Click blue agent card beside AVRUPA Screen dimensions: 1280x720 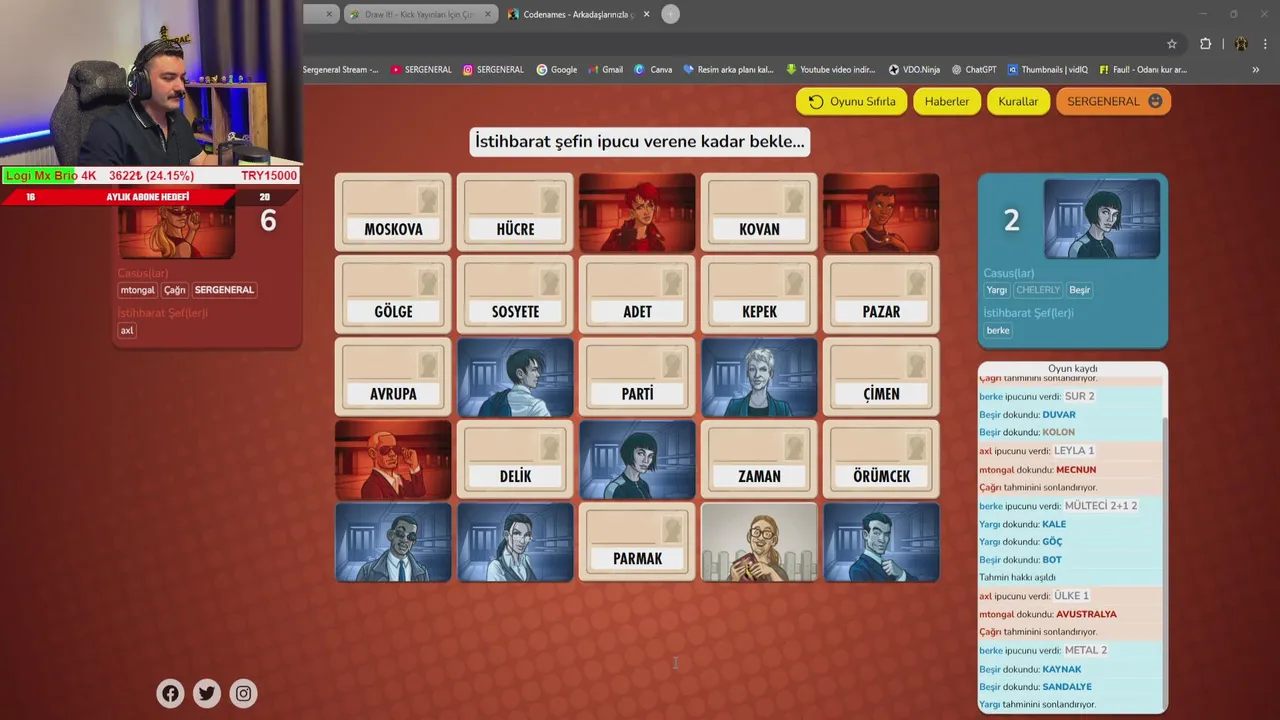[x=515, y=377]
